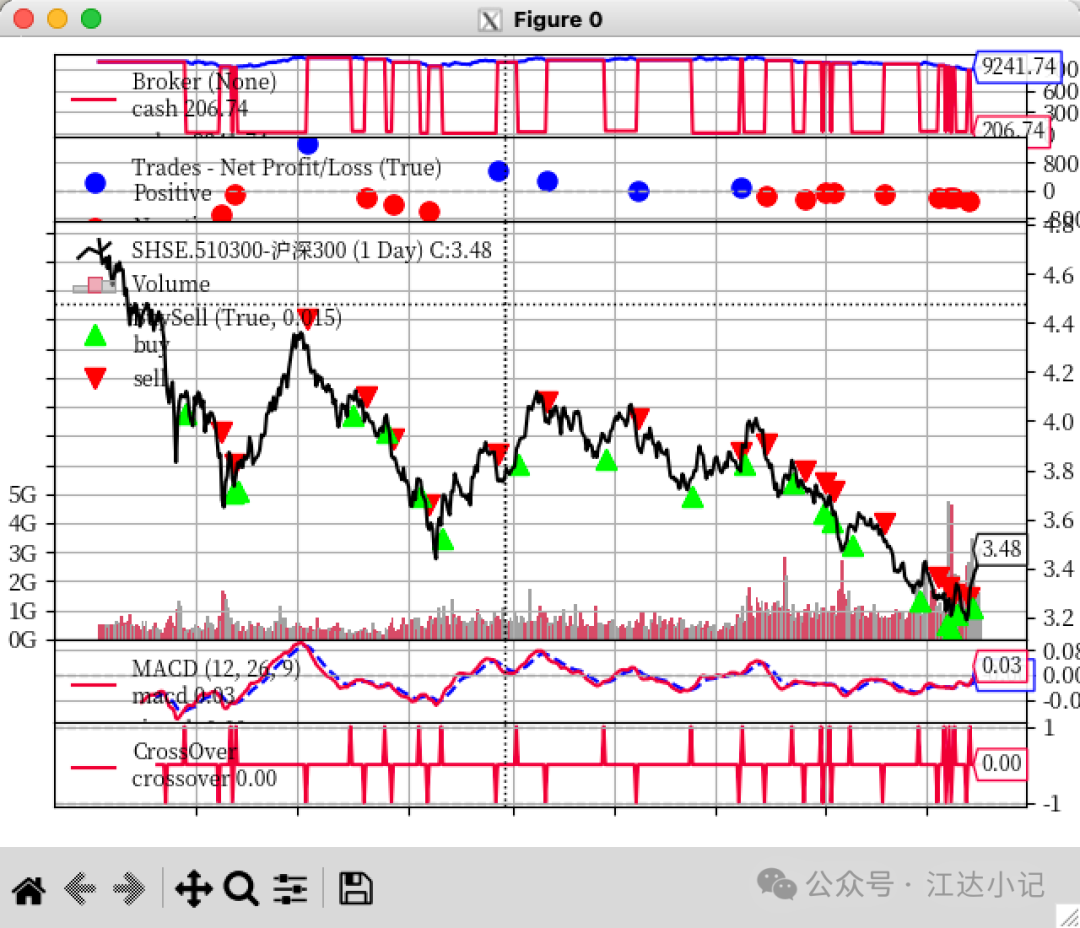Open the configure subplots sliders dialog
Image resolution: width=1080 pixels, height=928 pixels.
(x=292, y=888)
